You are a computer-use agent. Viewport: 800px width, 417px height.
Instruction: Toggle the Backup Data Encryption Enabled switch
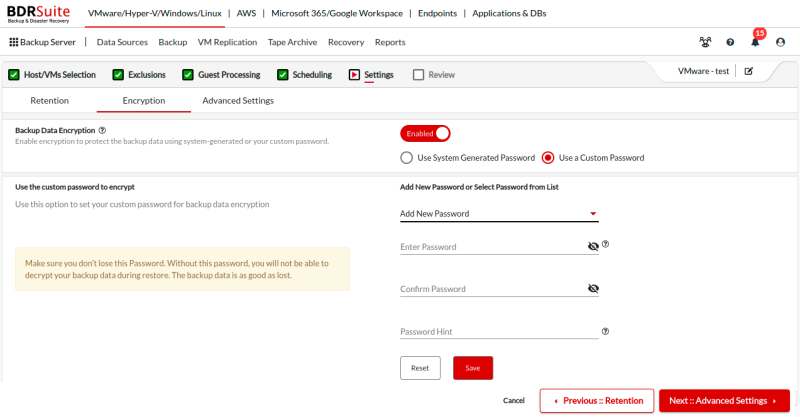pos(425,134)
